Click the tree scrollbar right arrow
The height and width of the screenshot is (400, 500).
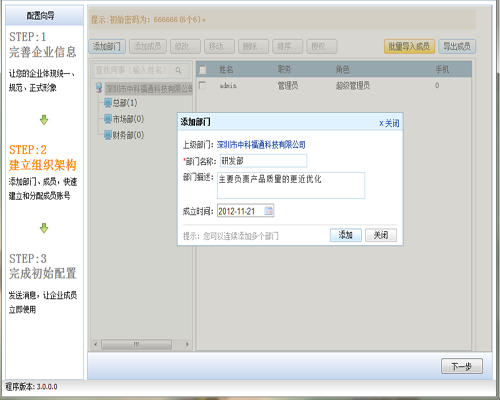187,344
